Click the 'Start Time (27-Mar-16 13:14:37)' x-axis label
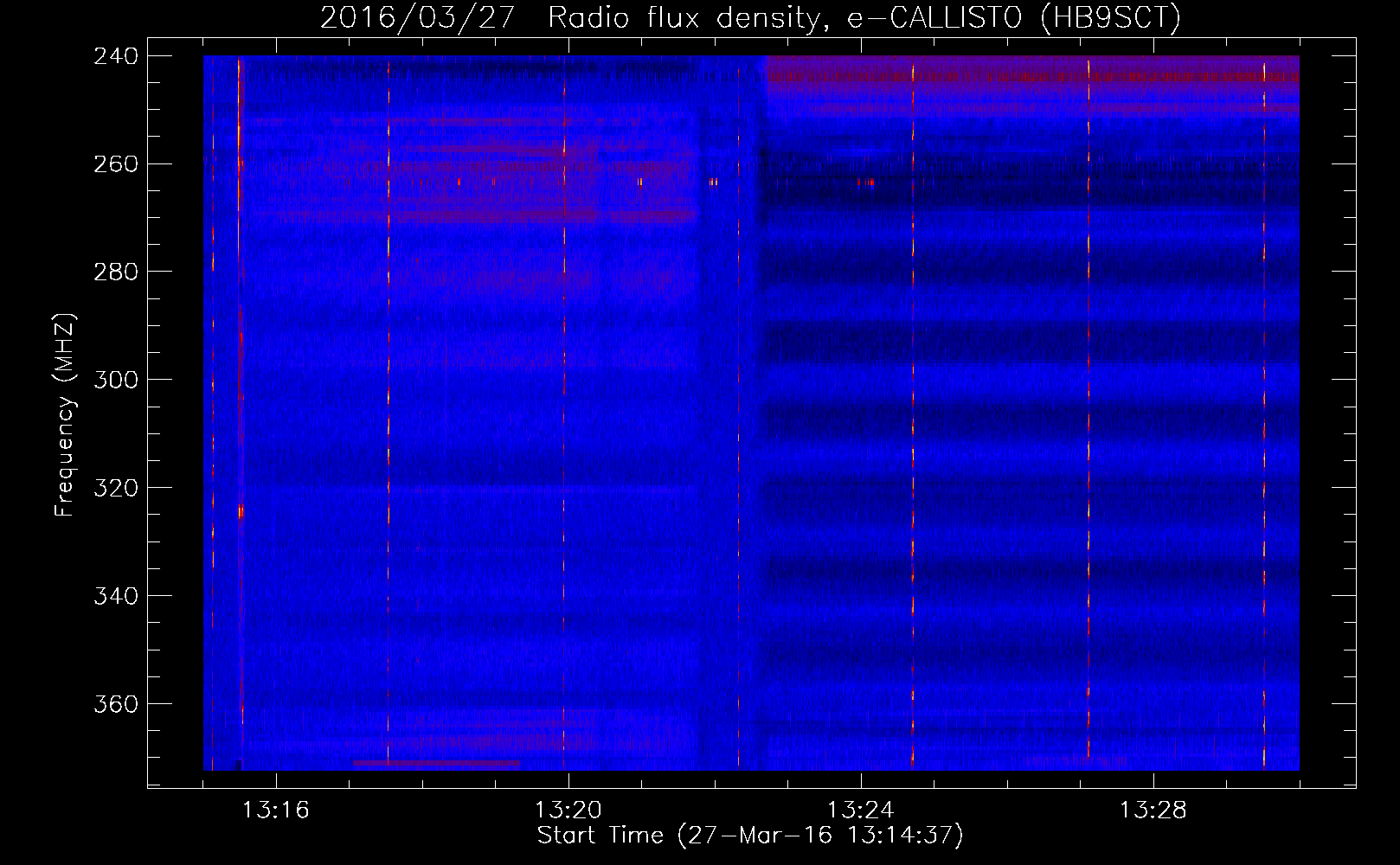Image resolution: width=1400 pixels, height=865 pixels. (x=750, y=836)
